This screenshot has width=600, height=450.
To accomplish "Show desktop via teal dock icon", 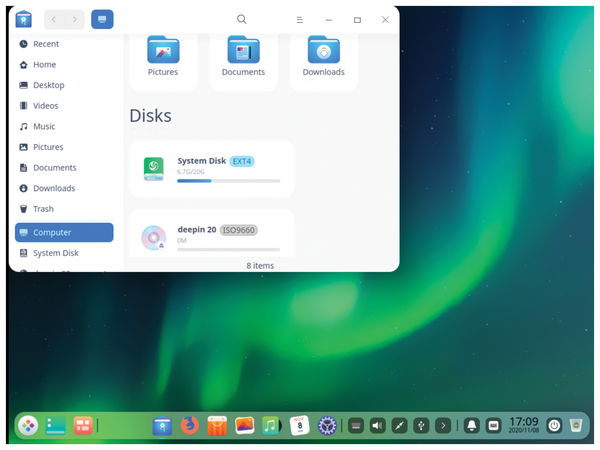I will (x=55, y=426).
